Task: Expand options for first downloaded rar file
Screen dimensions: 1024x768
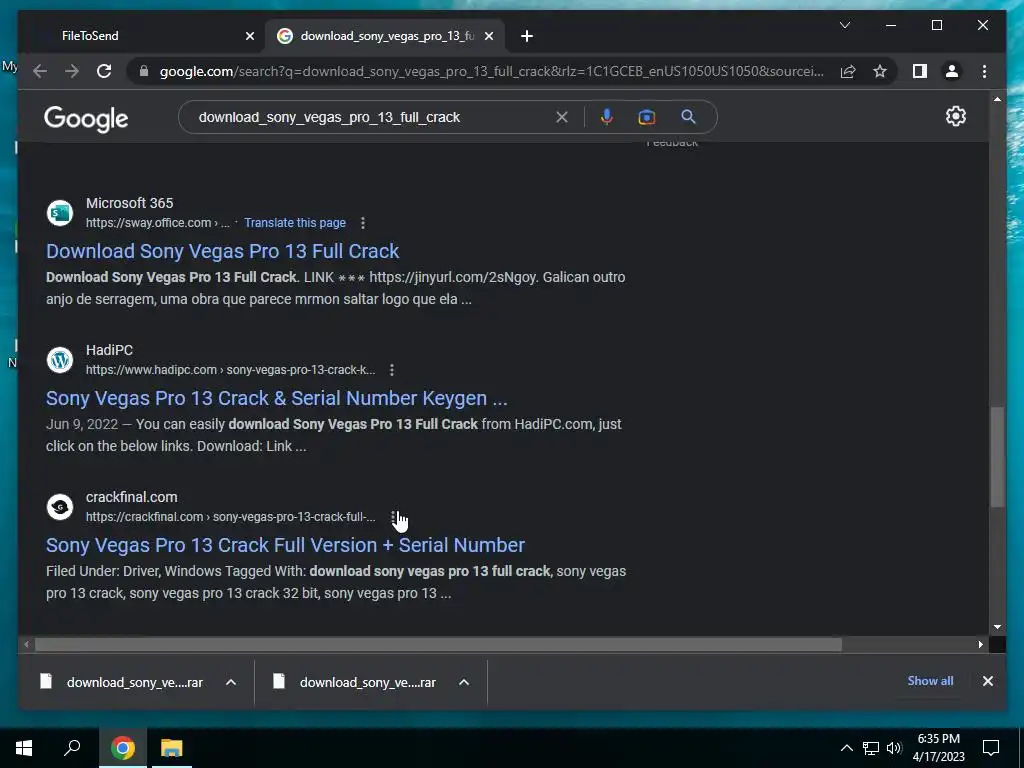Action: click(x=231, y=682)
